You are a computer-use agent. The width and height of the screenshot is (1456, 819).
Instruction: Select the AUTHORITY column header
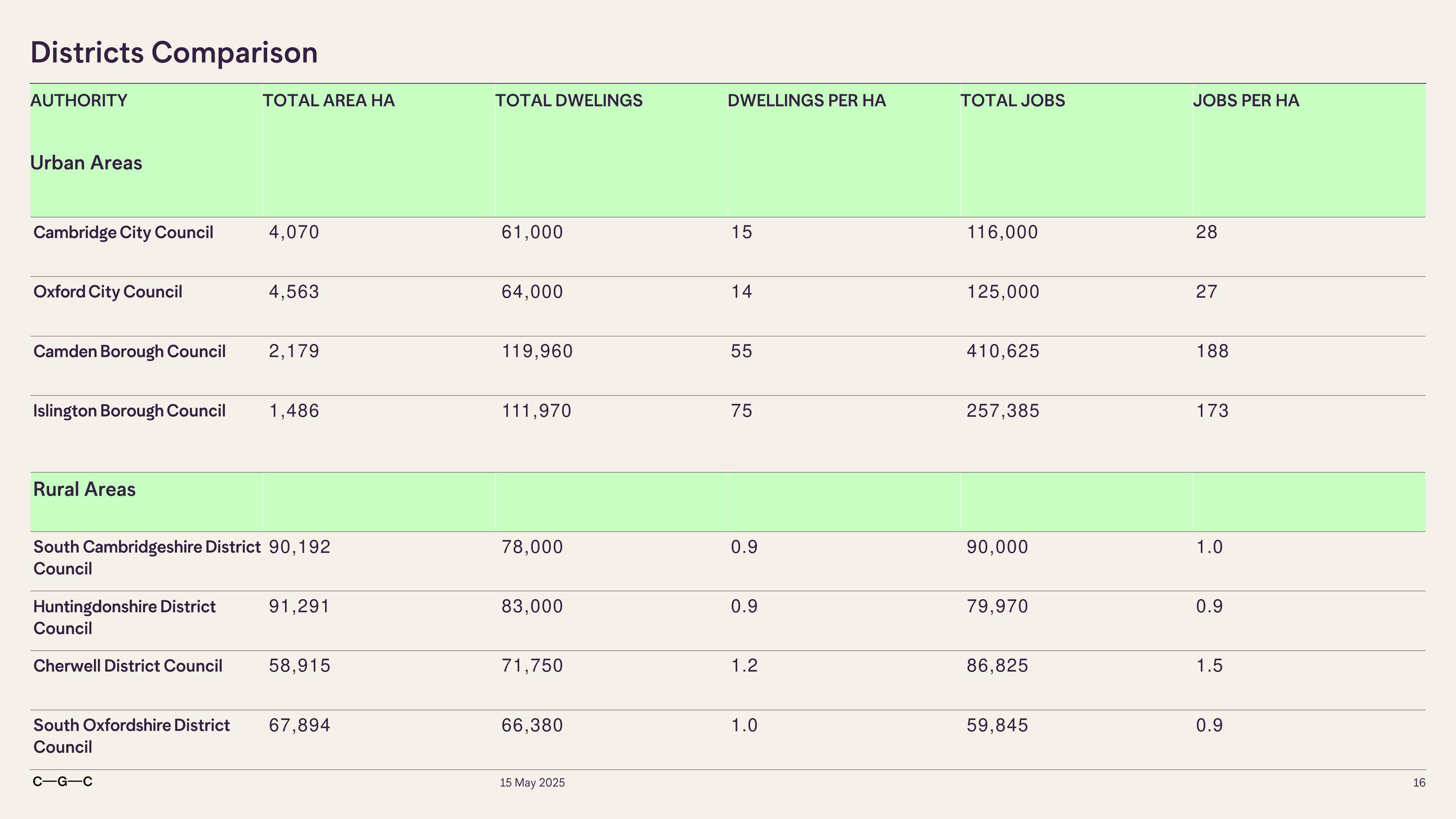(79, 100)
